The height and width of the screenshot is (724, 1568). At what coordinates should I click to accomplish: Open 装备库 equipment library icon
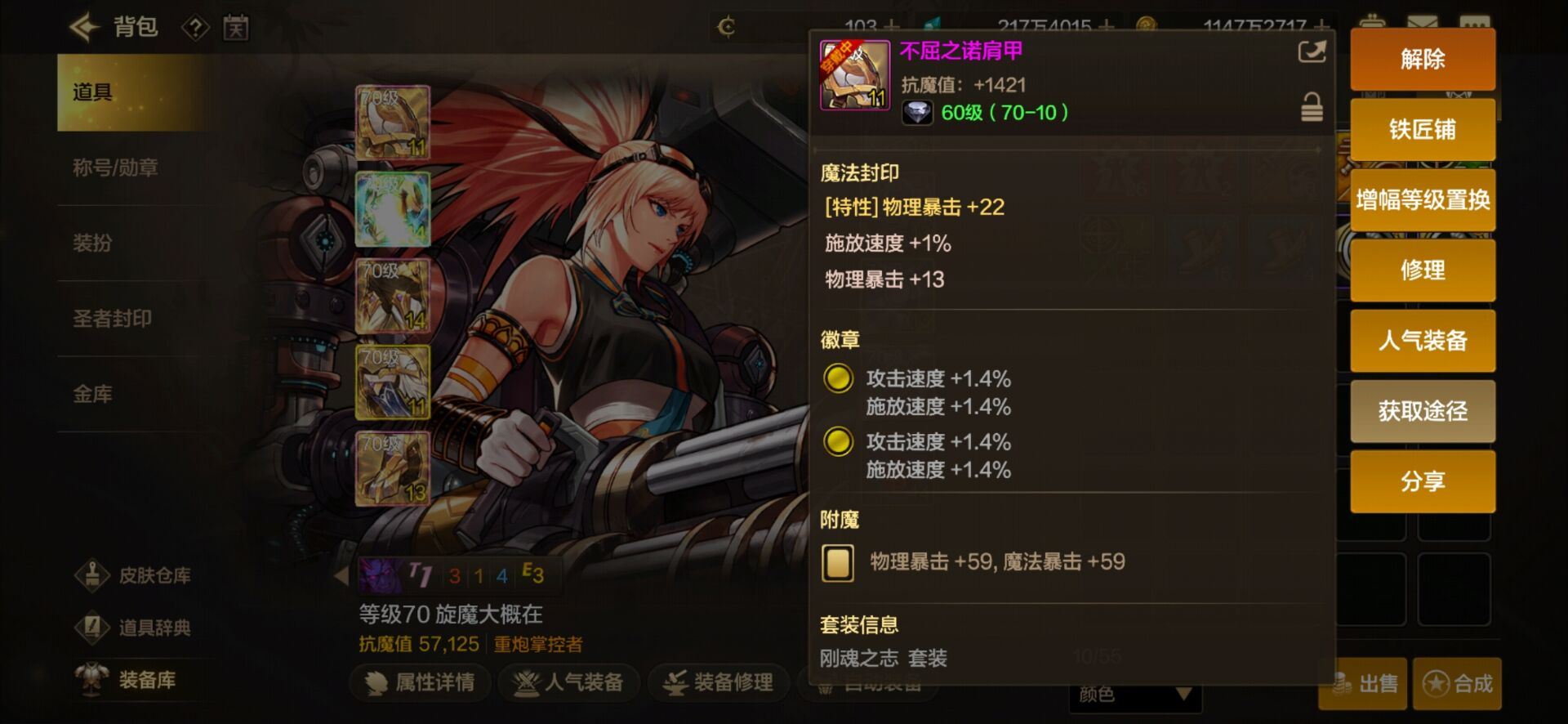click(x=92, y=680)
